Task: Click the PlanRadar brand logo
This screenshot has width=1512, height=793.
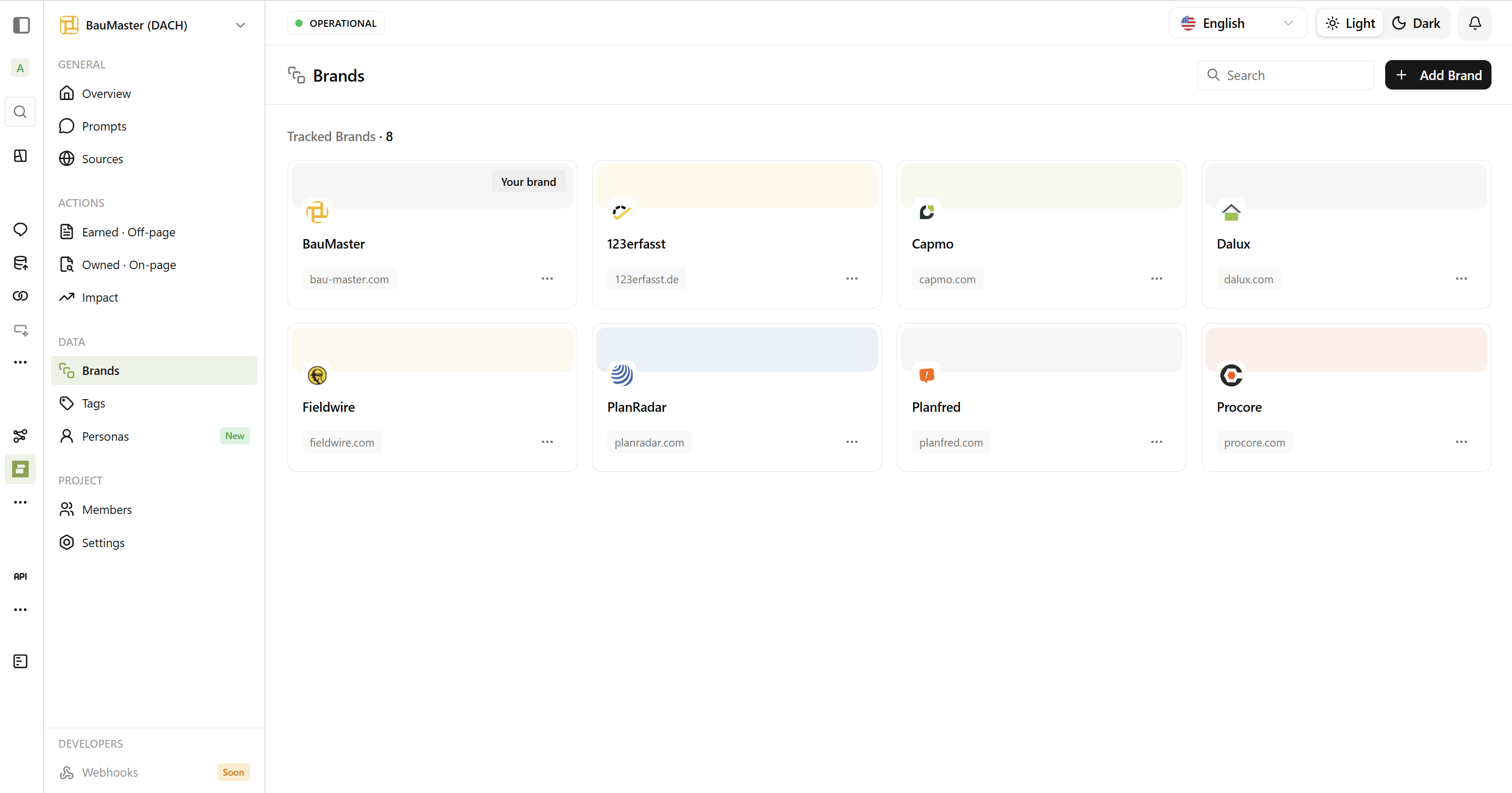Action: [x=621, y=375]
